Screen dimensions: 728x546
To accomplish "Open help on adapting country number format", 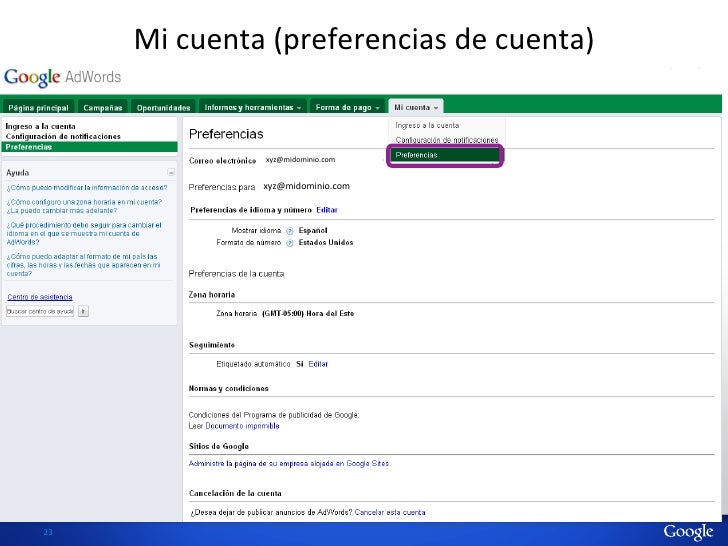I will (84, 265).
